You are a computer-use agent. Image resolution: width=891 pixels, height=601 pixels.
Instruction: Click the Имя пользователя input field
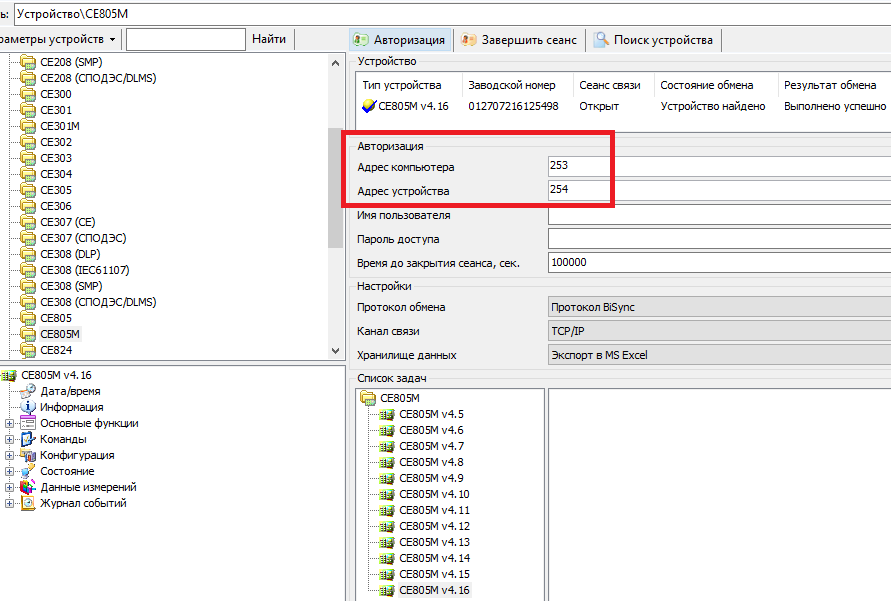718,215
